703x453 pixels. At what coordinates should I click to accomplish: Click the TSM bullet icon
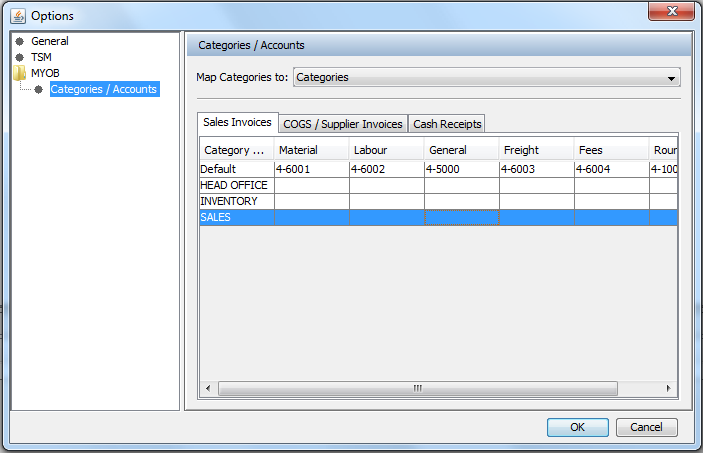[x=19, y=58]
